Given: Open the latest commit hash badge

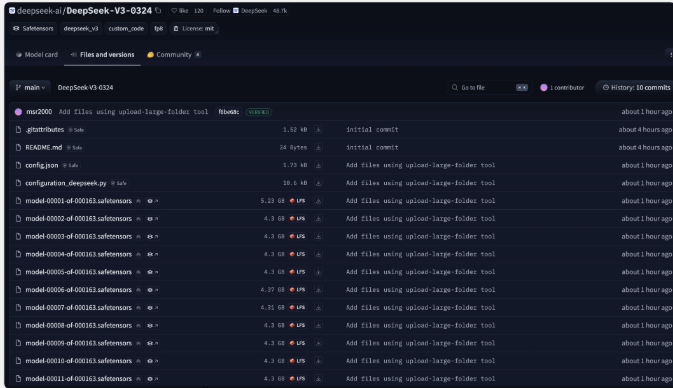Looking at the screenshot, I should tap(228, 112).
